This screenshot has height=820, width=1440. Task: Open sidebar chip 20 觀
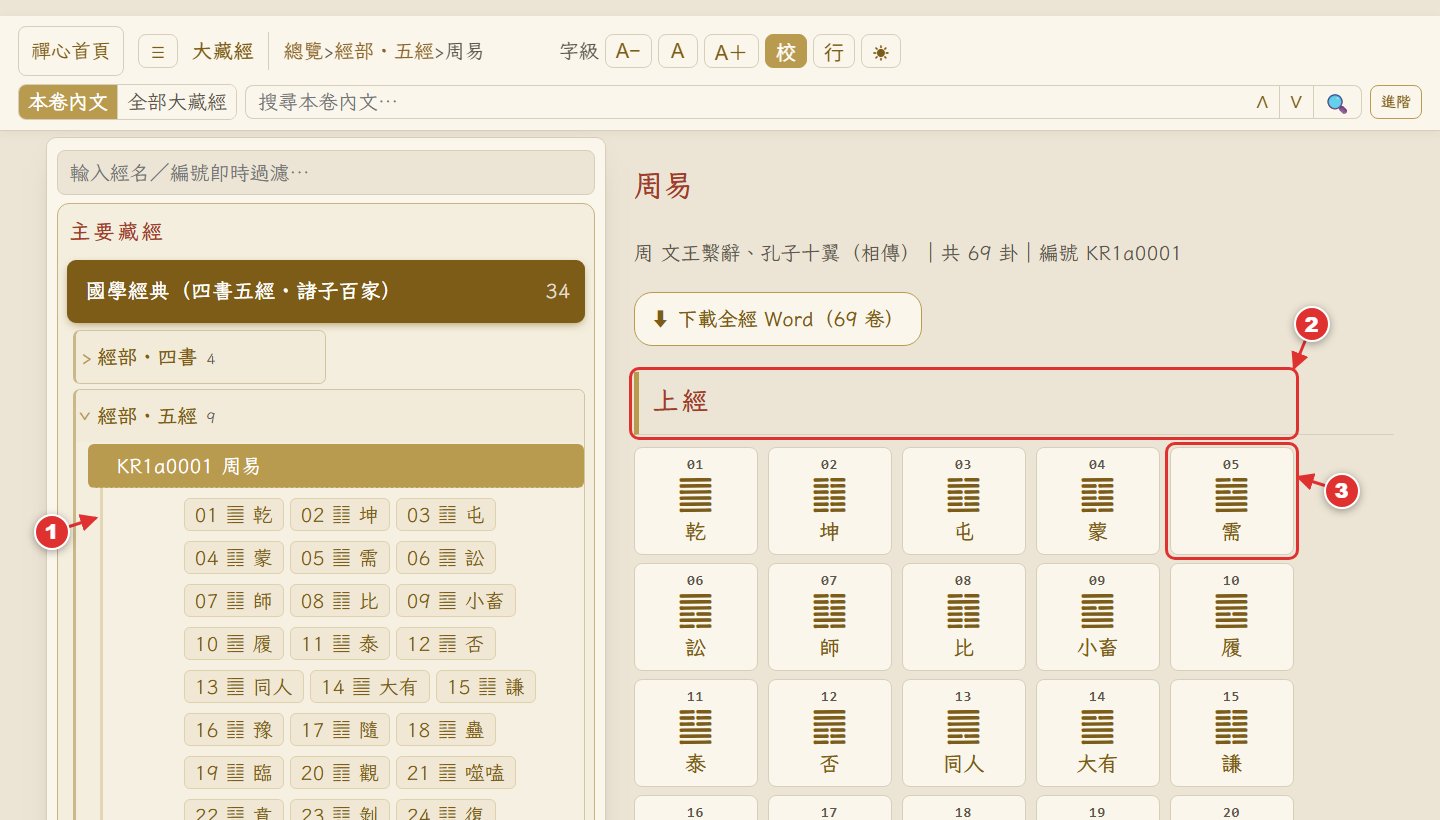tap(340, 773)
